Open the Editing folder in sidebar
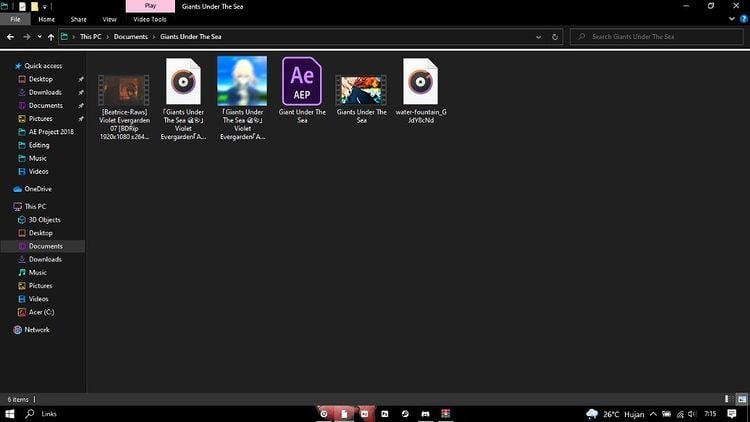 click(39, 145)
